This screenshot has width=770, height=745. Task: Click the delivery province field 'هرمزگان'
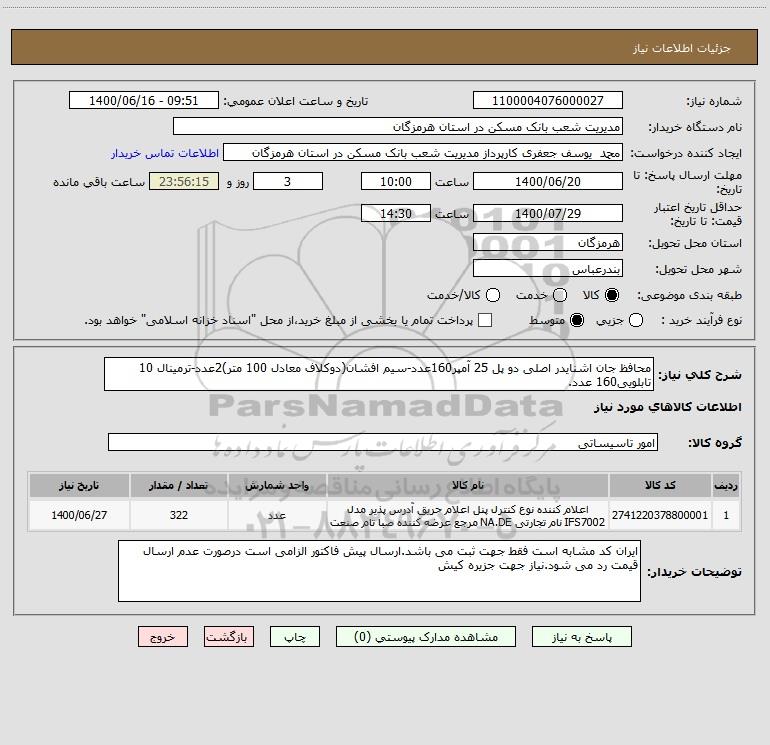[x=548, y=242]
